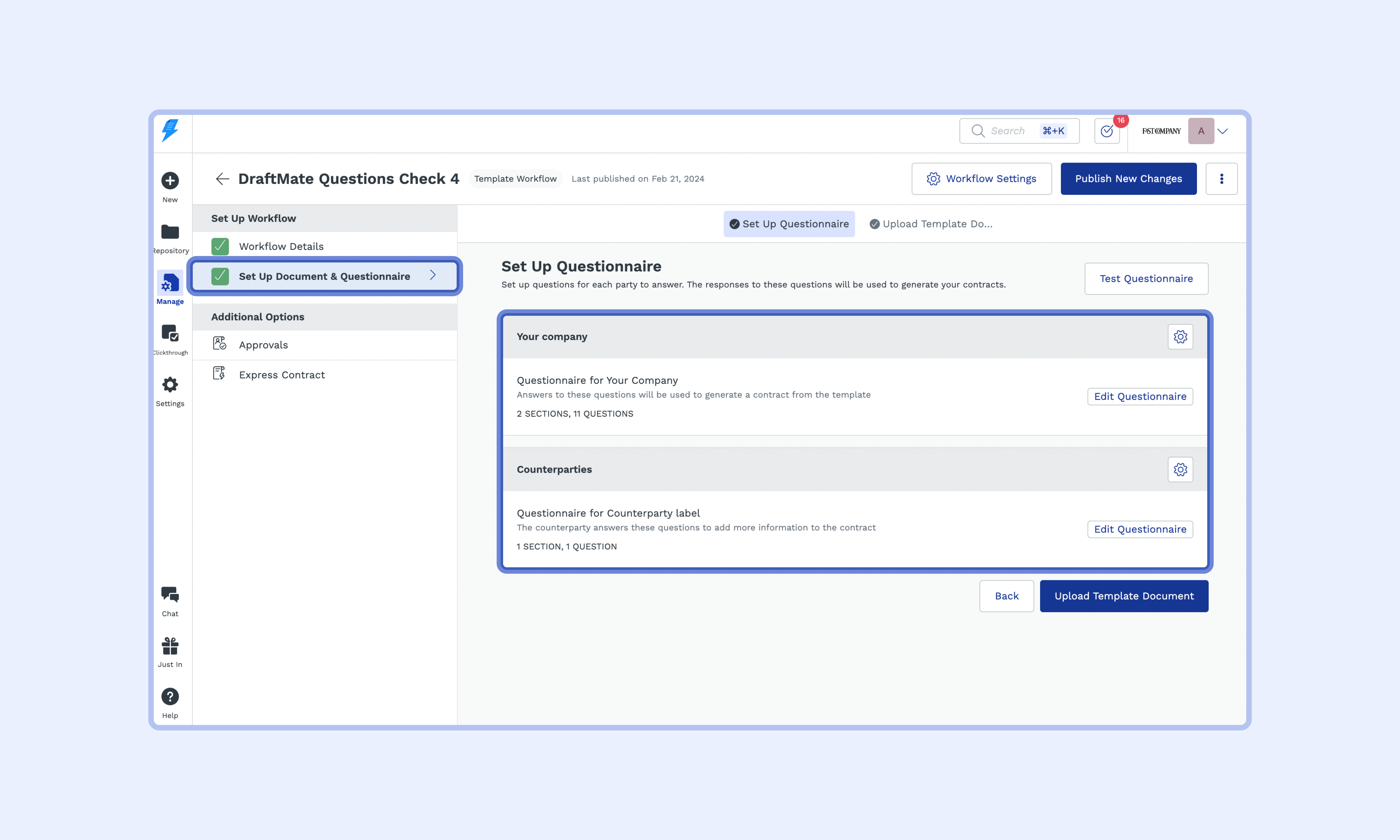Click the New plus icon in sidebar
The height and width of the screenshot is (840, 1400).
coord(170,181)
